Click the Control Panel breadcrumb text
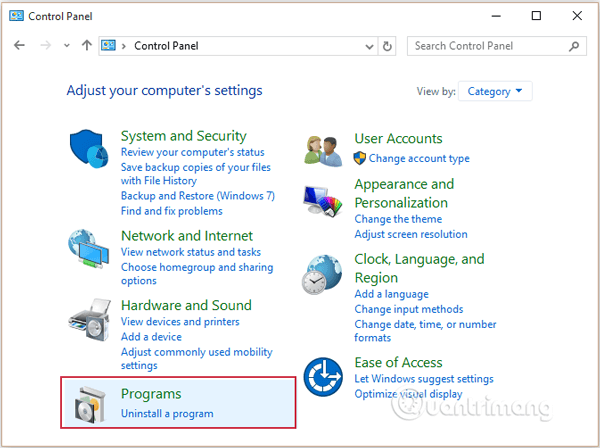Screen dimensions: 600x448 (x=166, y=46)
